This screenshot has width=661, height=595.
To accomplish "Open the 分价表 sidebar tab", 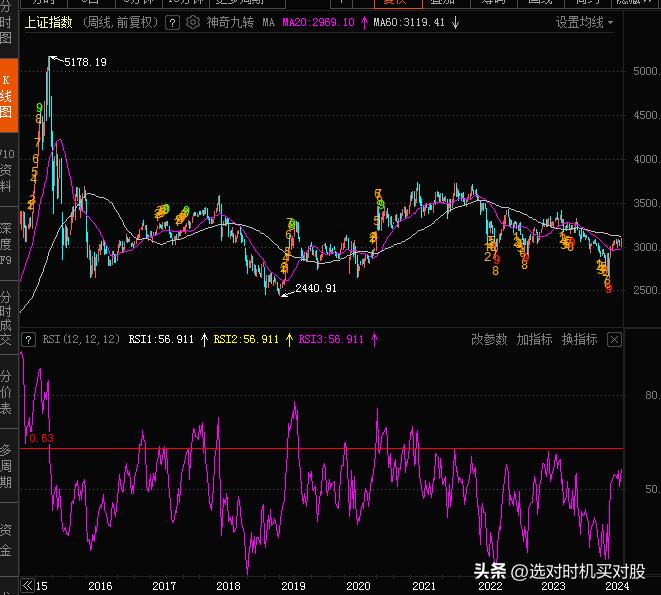I will tap(8, 392).
